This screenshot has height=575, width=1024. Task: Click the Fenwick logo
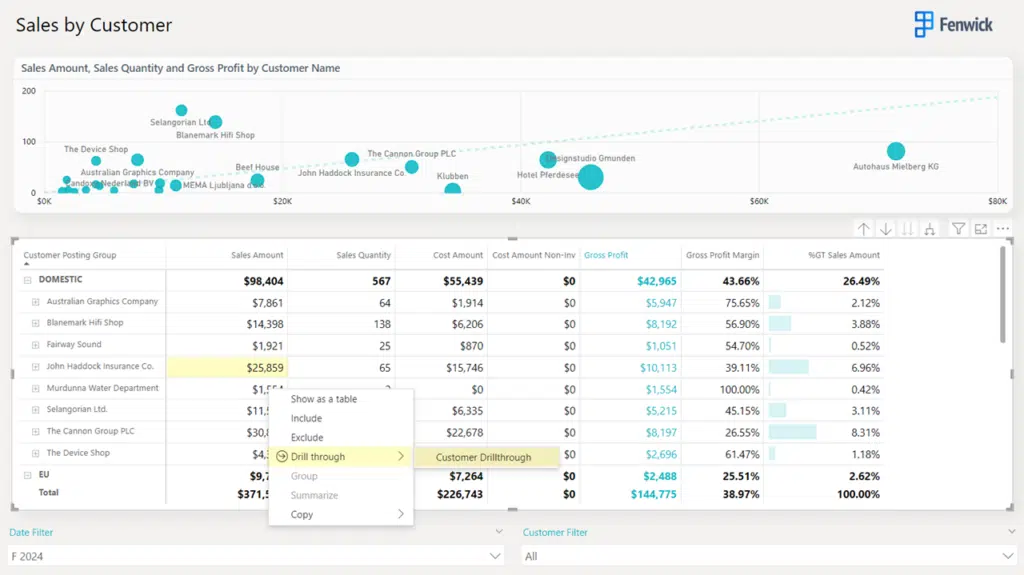(954, 25)
